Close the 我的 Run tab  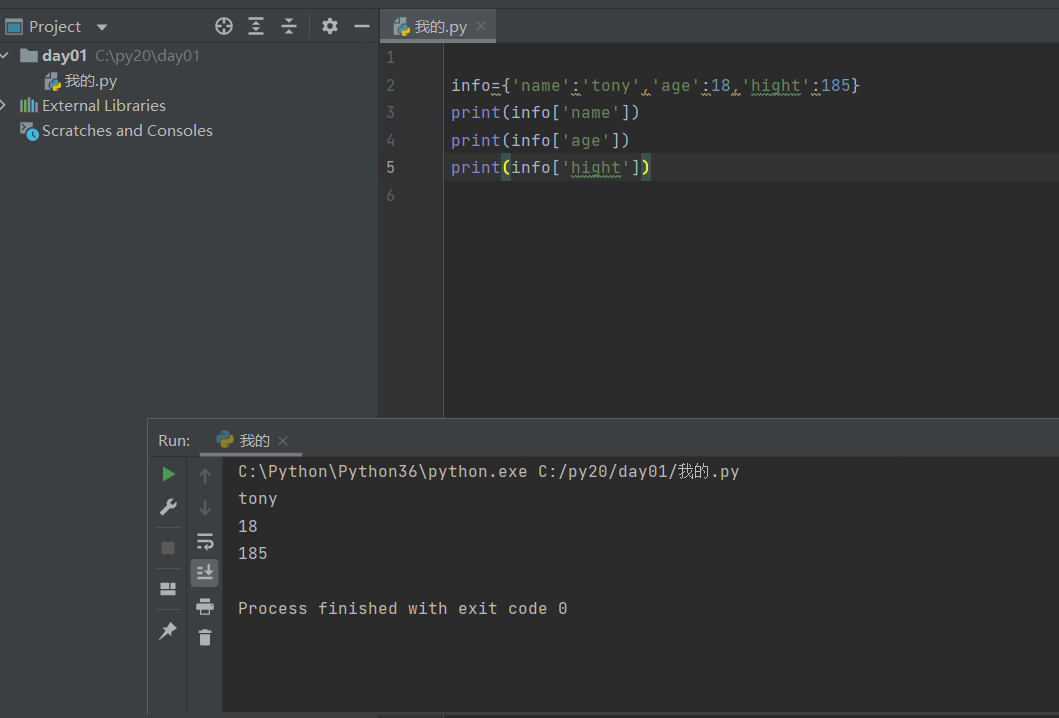(x=283, y=440)
